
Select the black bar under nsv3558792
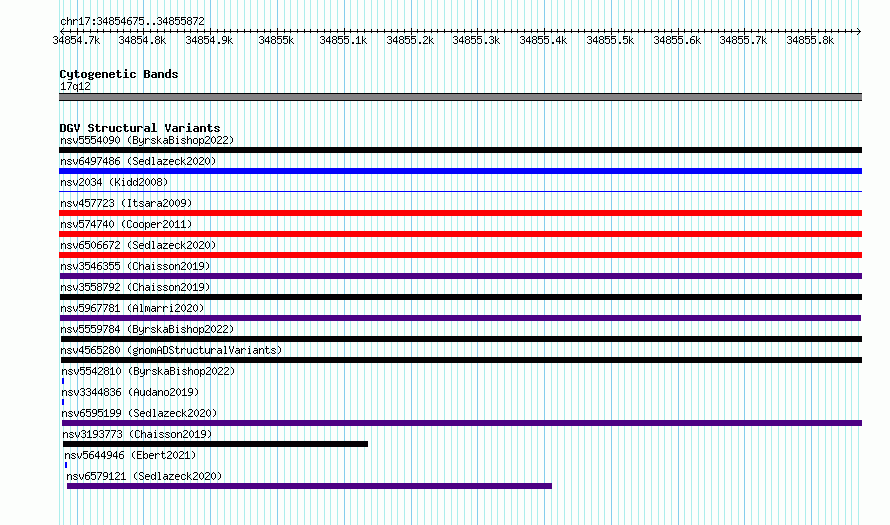click(x=460, y=297)
